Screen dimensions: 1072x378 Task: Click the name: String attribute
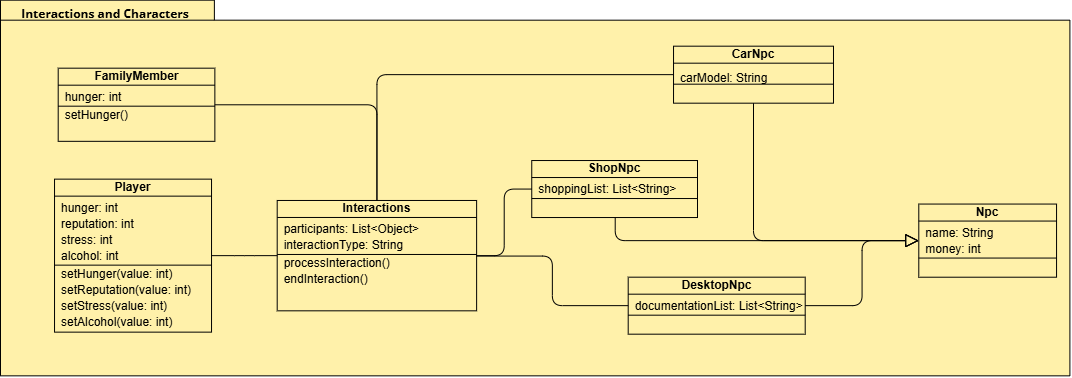(959, 233)
